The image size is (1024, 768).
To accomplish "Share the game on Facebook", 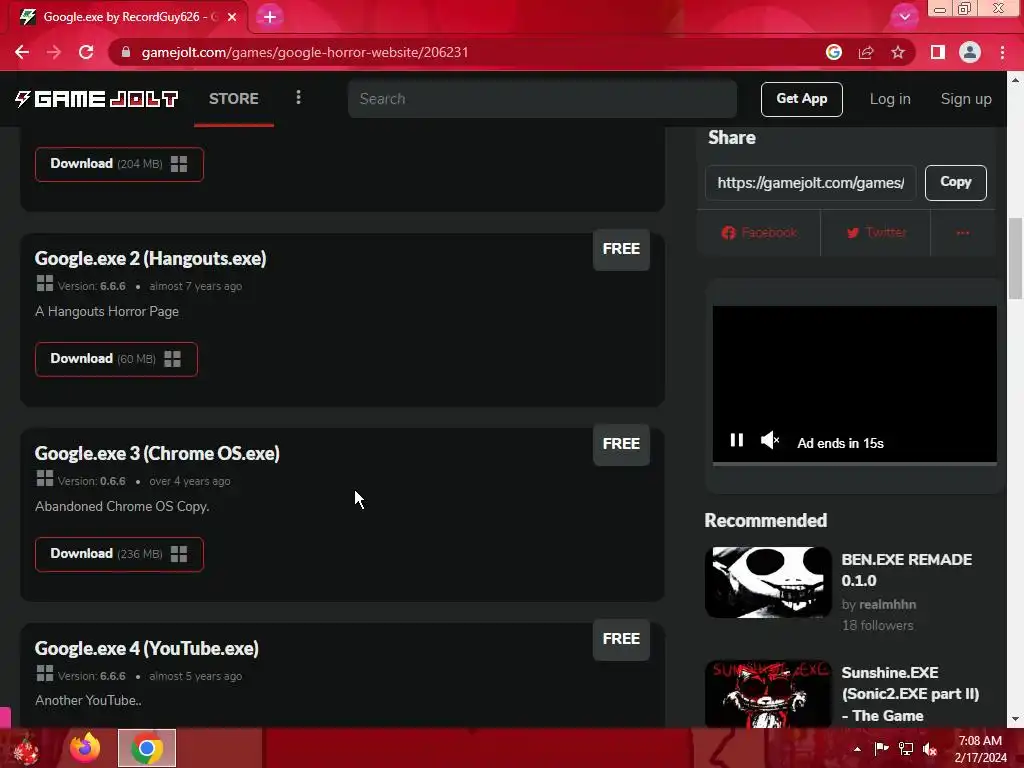I will click(x=759, y=232).
